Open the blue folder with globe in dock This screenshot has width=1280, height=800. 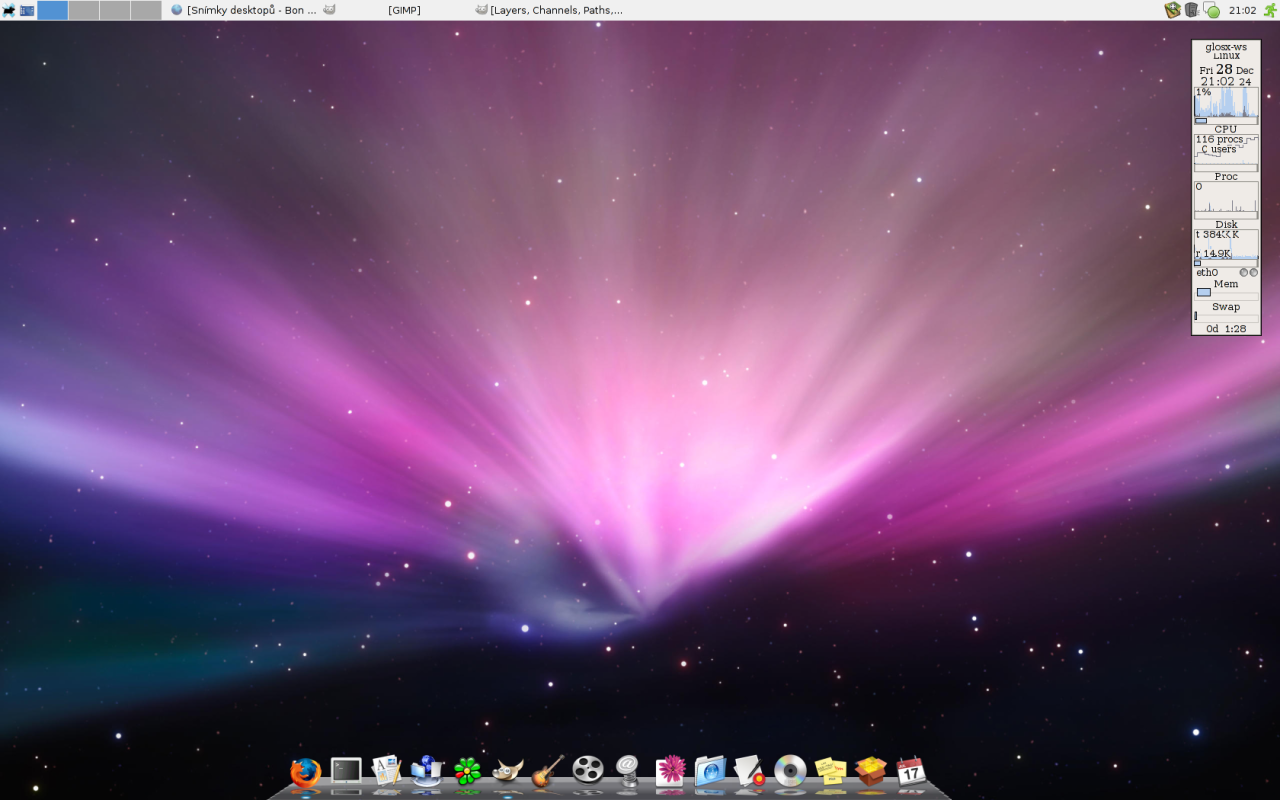(x=710, y=771)
